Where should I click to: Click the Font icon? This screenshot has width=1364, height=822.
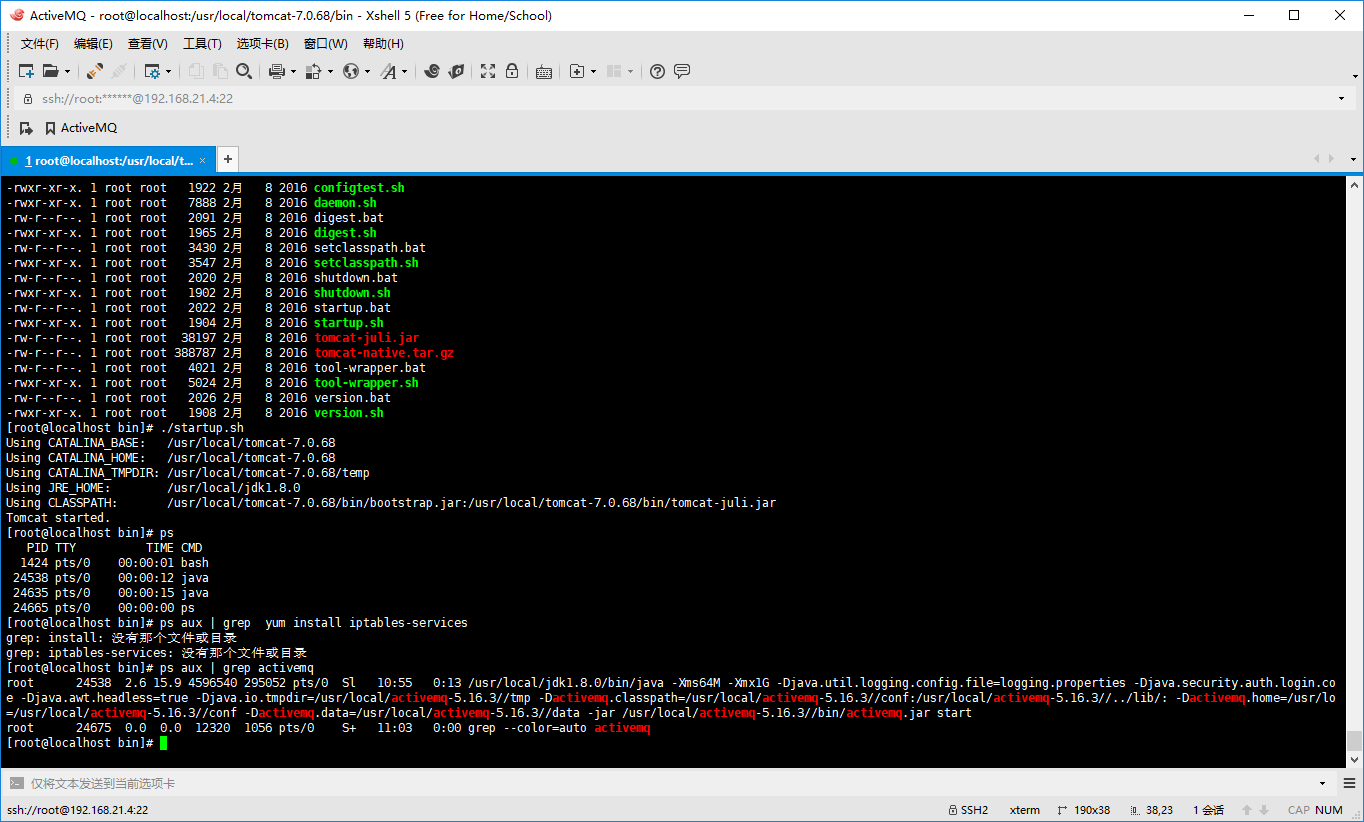pyautogui.click(x=388, y=71)
